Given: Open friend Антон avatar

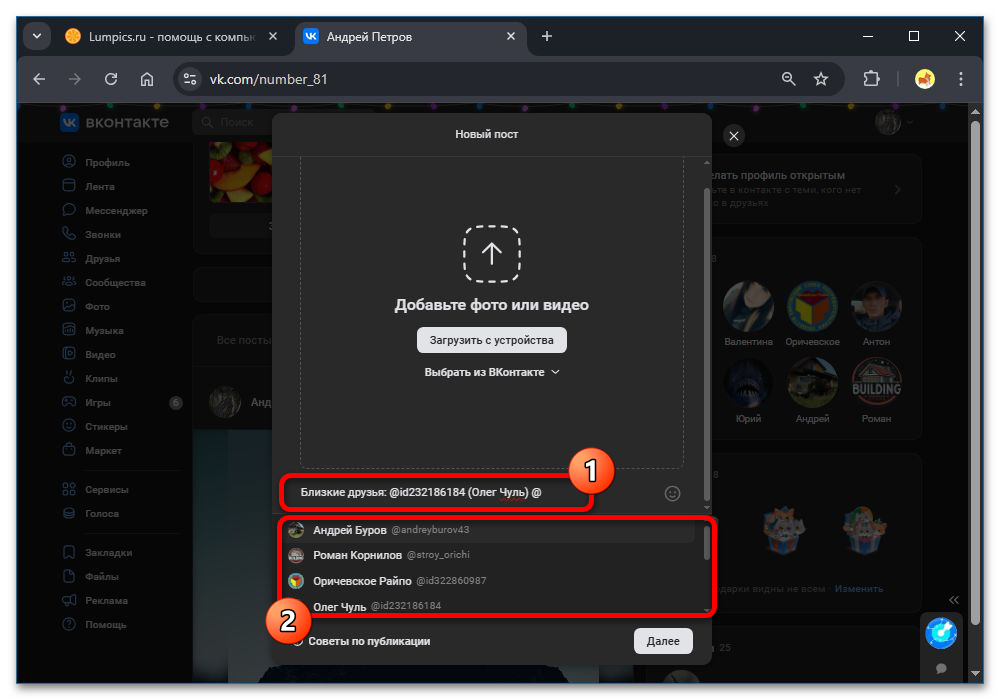Looking at the screenshot, I should click(x=876, y=306).
